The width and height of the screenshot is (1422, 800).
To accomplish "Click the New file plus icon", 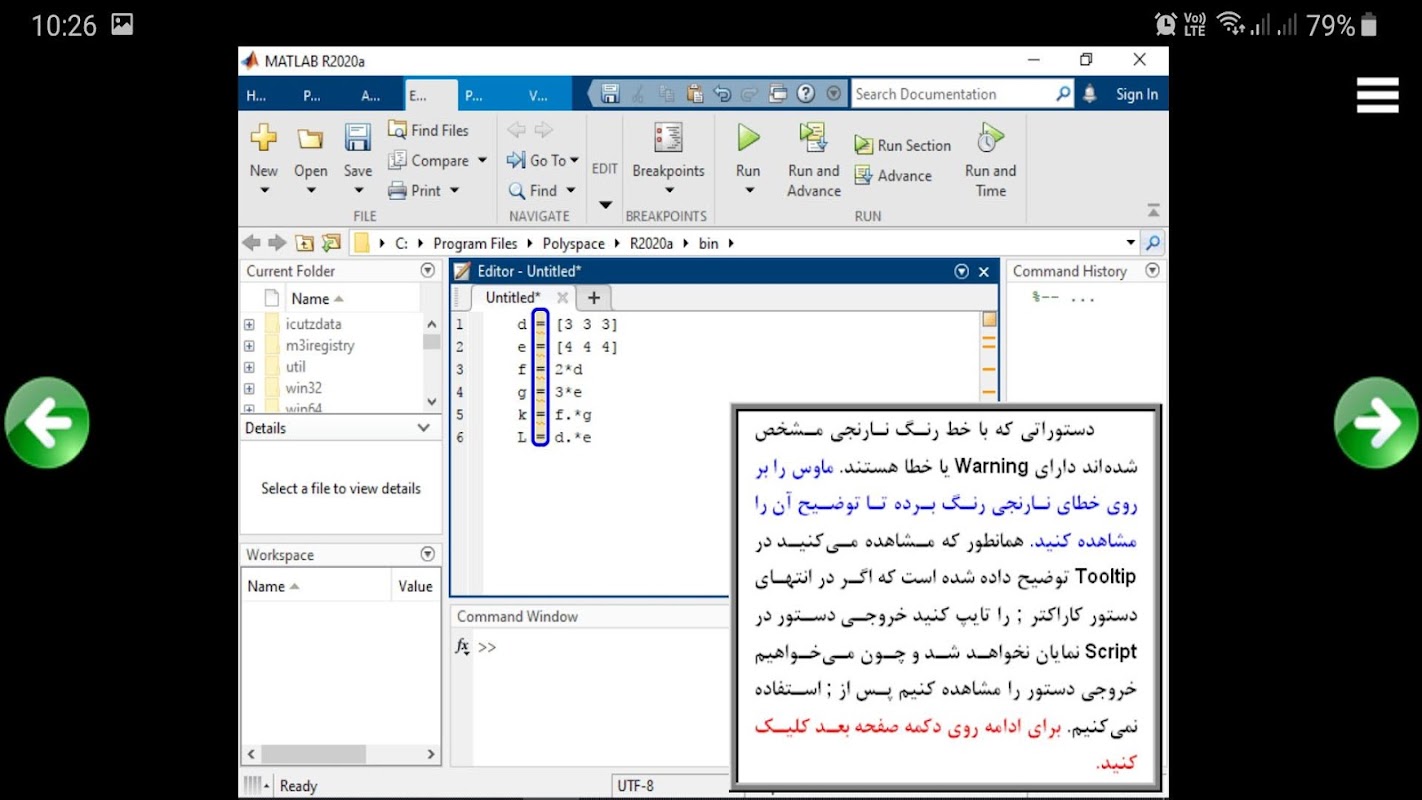I will pos(263,138).
